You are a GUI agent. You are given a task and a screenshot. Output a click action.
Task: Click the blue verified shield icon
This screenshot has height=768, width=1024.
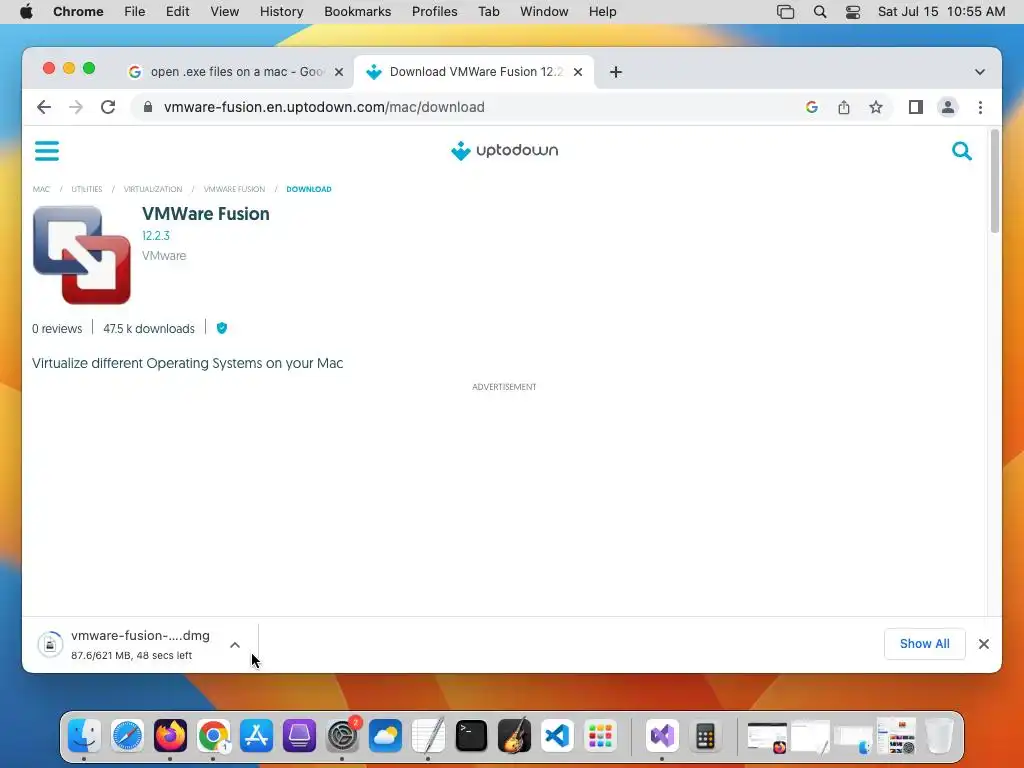pyautogui.click(x=222, y=328)
